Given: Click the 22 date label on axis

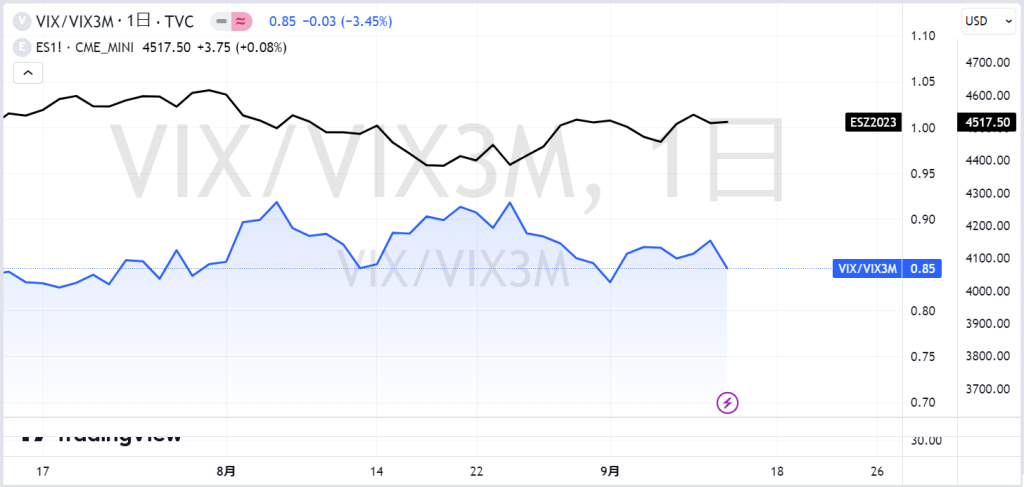Looking at the screenshot, I should tap(477, 471).
